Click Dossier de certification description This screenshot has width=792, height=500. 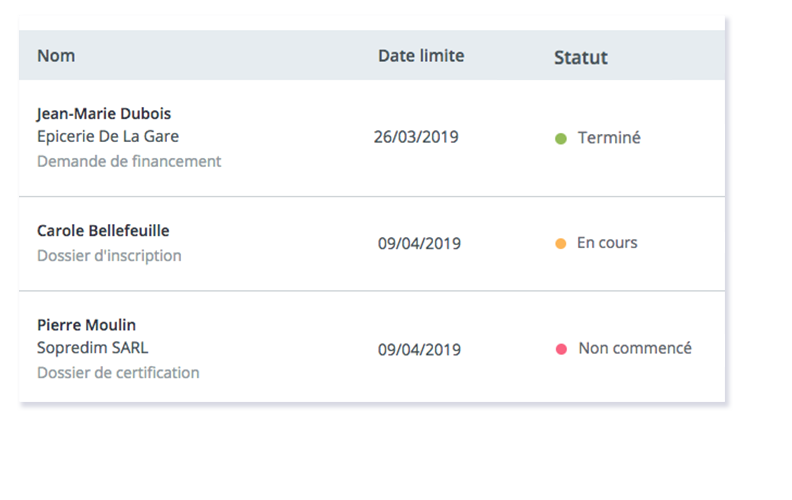[x=118, y=373]
